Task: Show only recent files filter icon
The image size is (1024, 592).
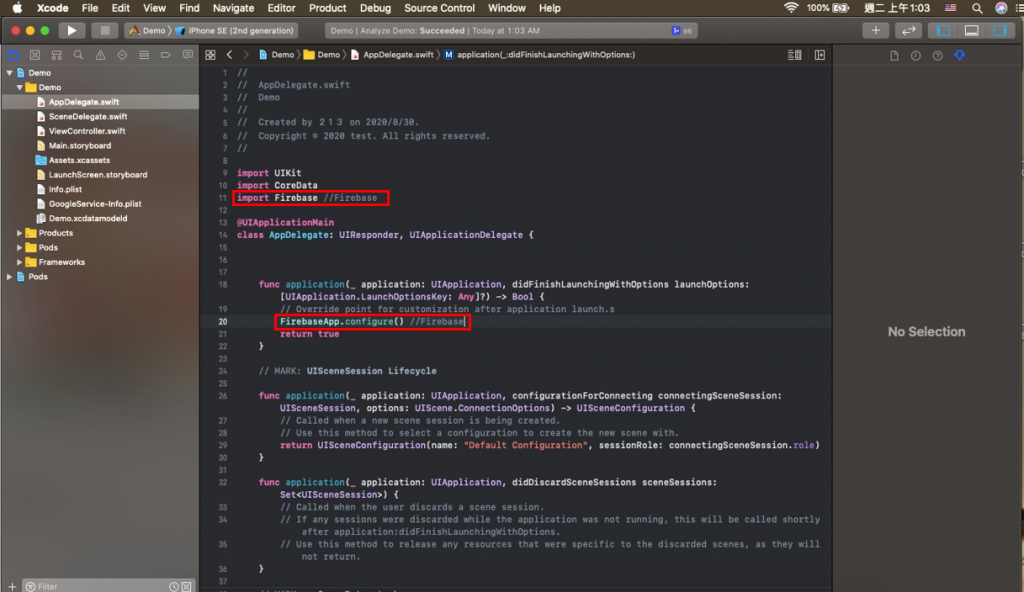Action: 174,586
